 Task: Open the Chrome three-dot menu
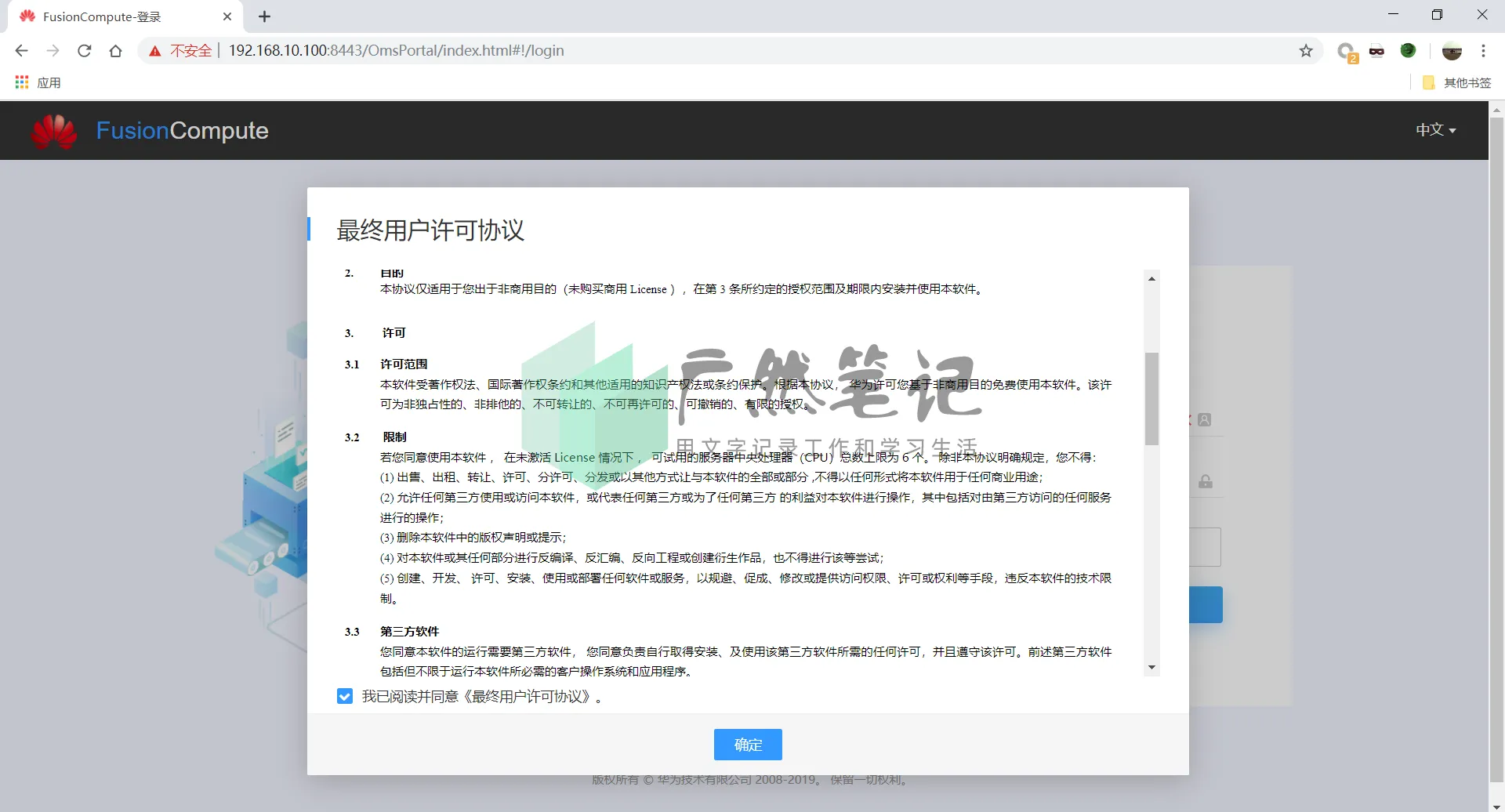point(1483,51)
